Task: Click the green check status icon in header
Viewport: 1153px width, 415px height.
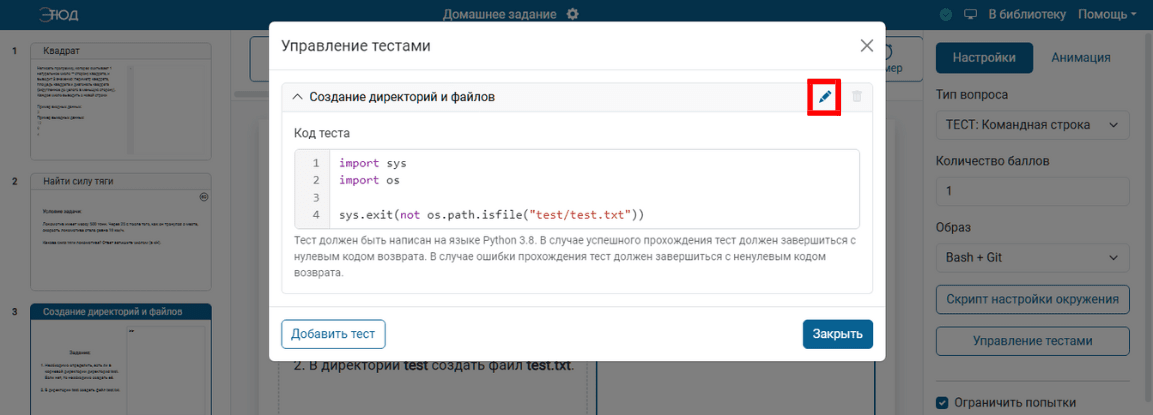Action: [x=946, y=14]
